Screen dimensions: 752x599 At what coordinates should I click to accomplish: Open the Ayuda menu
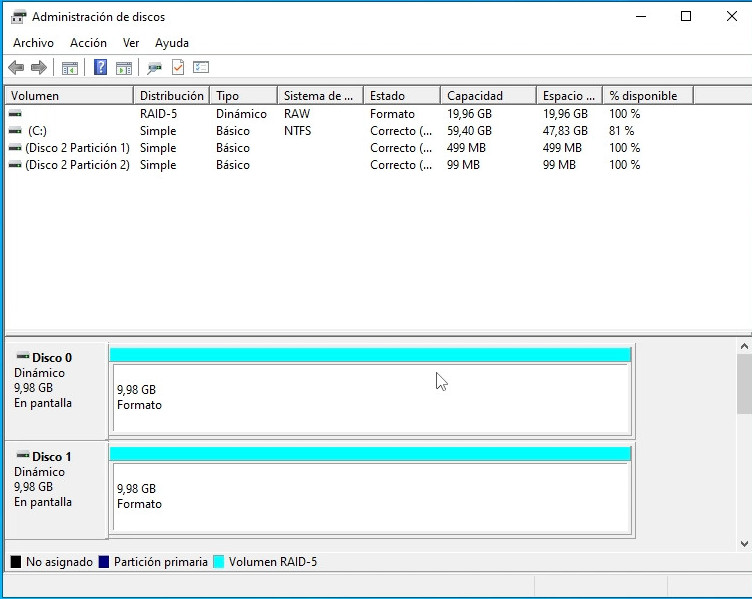(172, 43)
